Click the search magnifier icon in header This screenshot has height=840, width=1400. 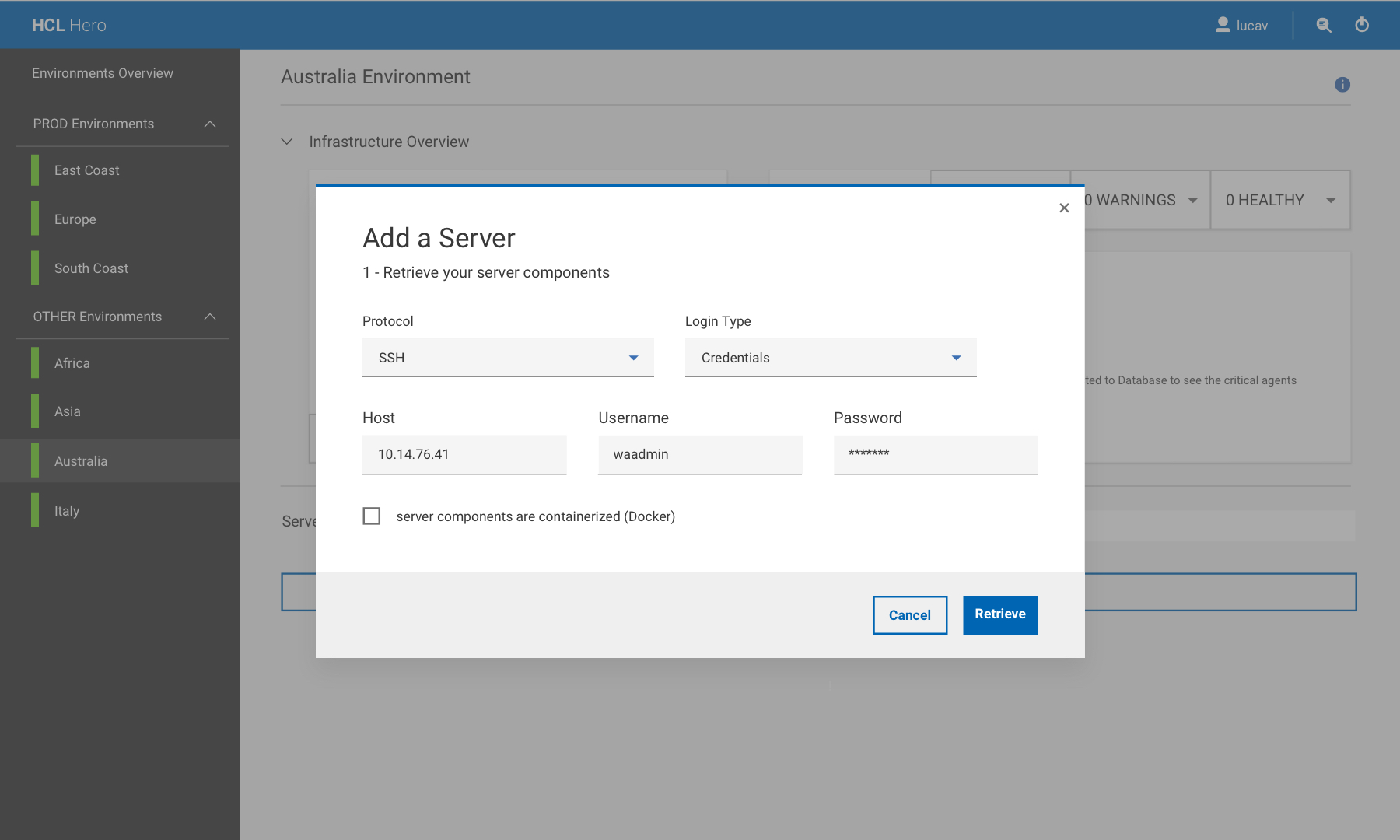(1323, 25)
